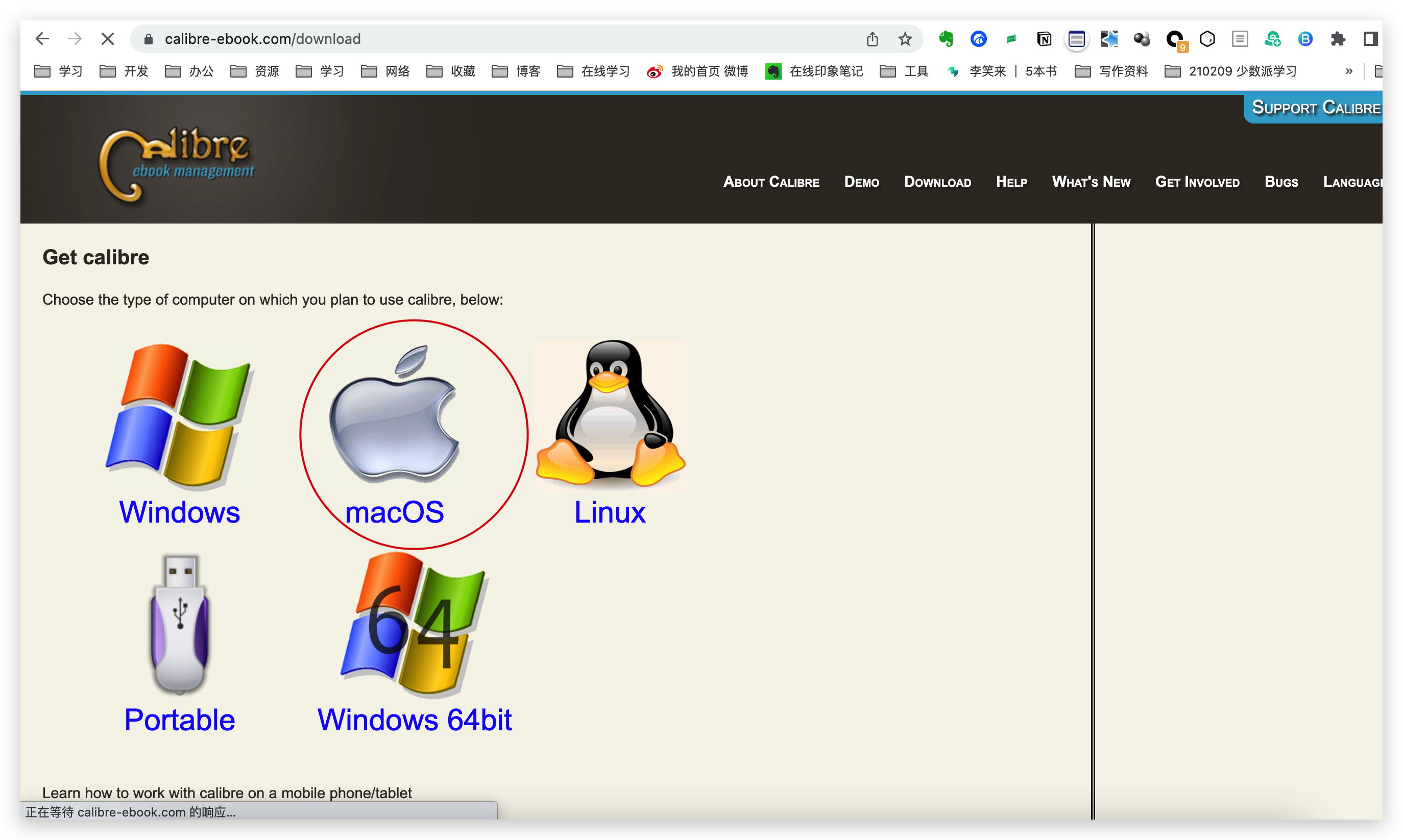Open the Notion extension icon
This screenshot has width=1403, height=840.
pyautogui.click(x=1044, y=38)
